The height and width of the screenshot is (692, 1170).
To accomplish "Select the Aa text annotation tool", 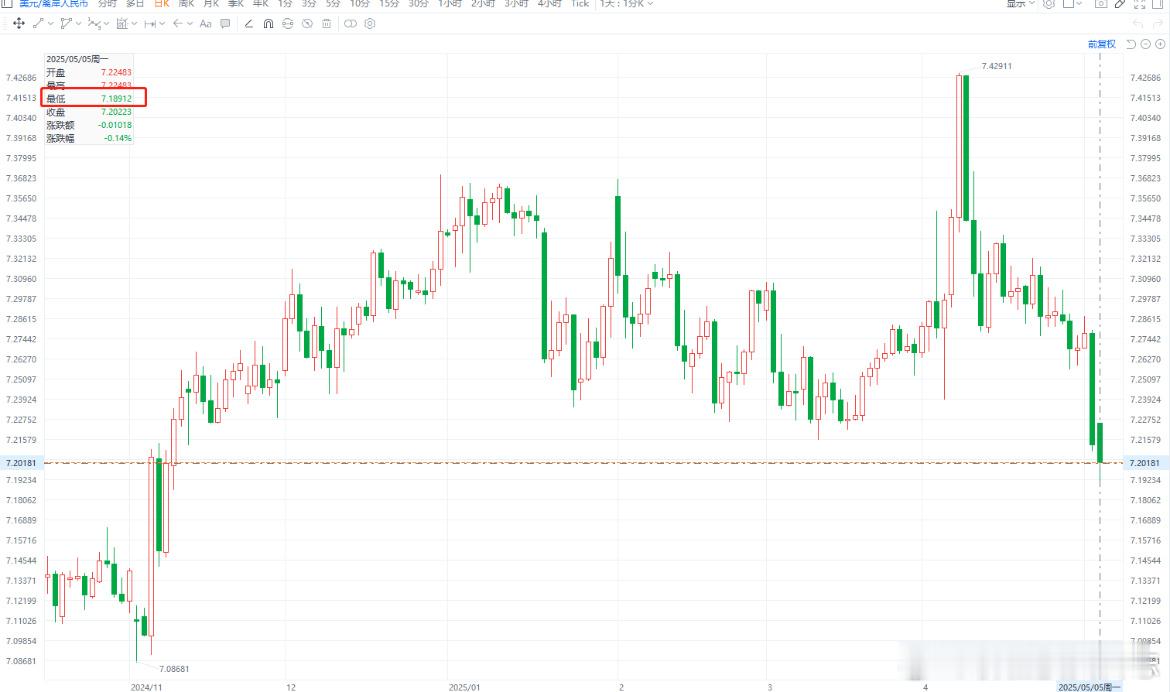I will (205, 24).
